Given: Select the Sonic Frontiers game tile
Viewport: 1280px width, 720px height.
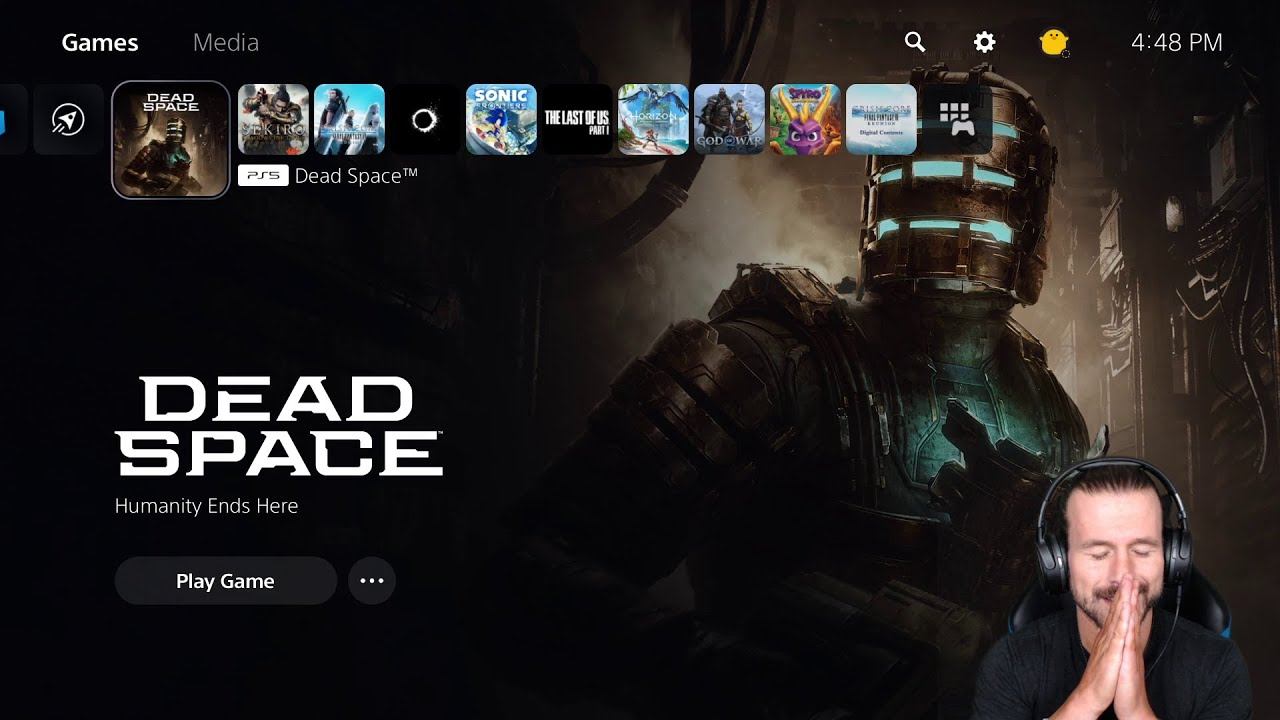Looking at the screenshot, I should point(501,120).
